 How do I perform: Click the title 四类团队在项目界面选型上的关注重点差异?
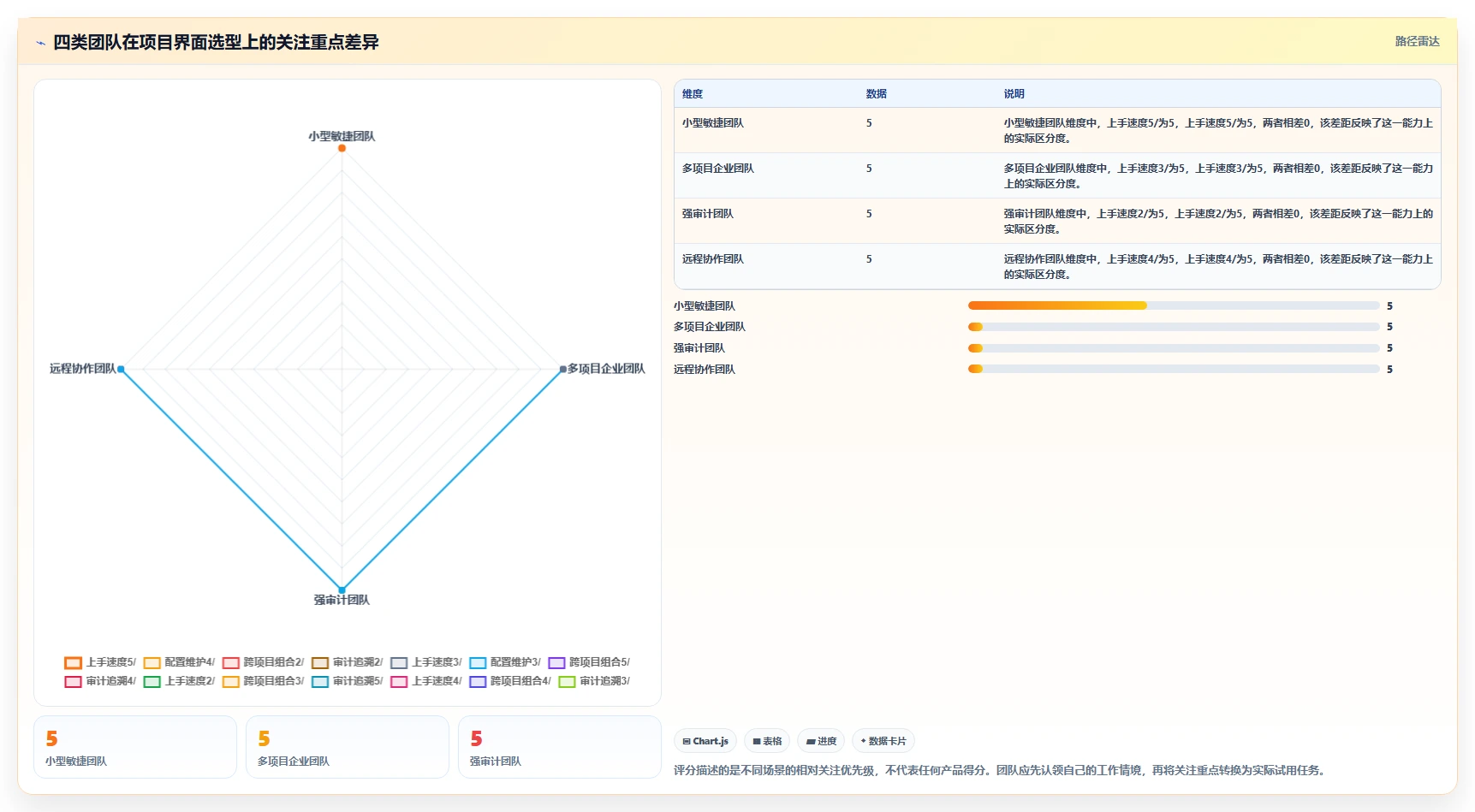click(x=216, y=42)
